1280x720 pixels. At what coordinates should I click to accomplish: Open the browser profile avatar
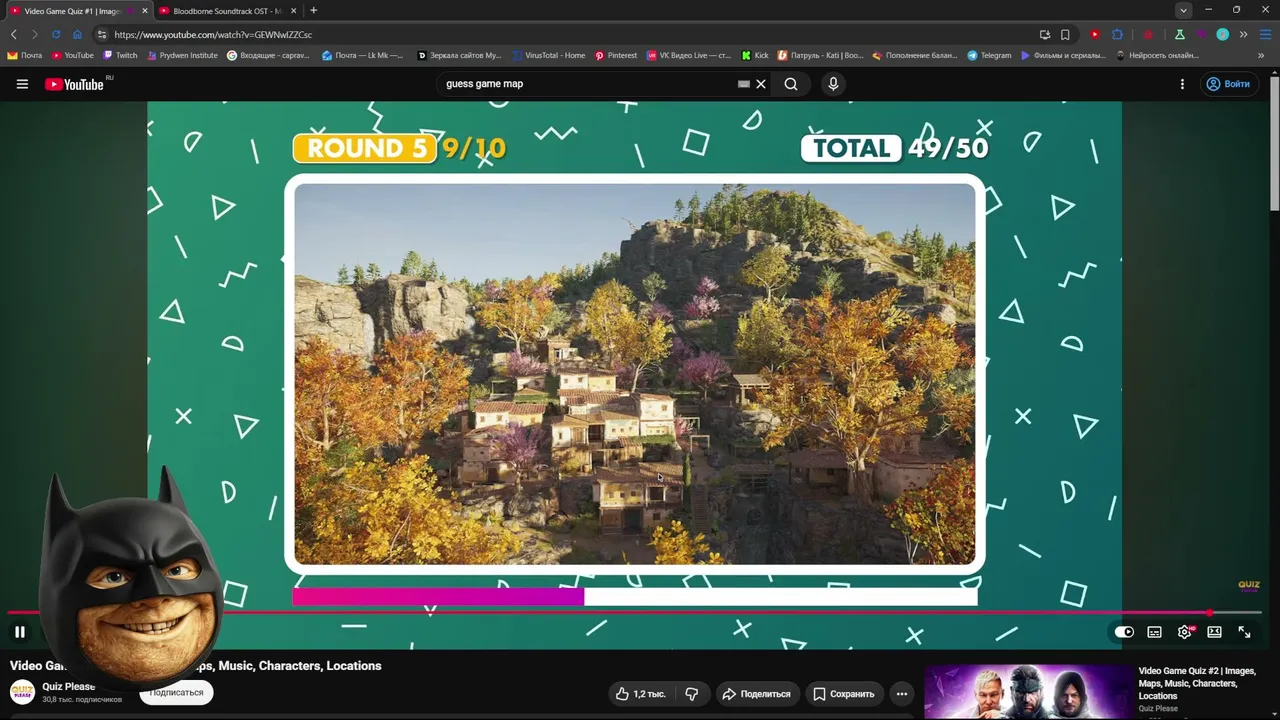tap(1222, 34)
